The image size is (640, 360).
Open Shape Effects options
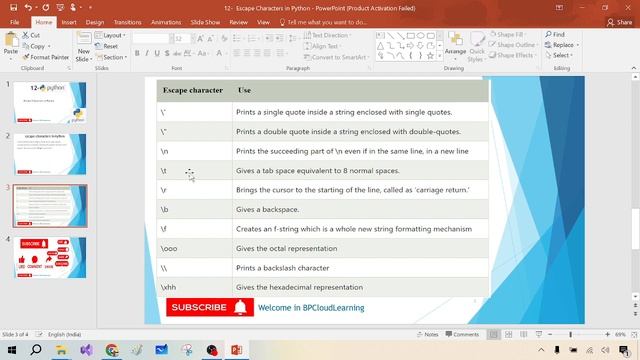pyautogui.click(x=512, y=55)
